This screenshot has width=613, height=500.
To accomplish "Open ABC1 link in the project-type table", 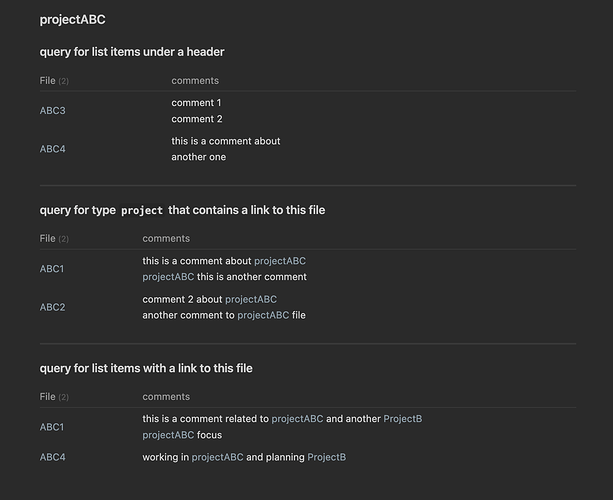I will click(x=52, y=269).
